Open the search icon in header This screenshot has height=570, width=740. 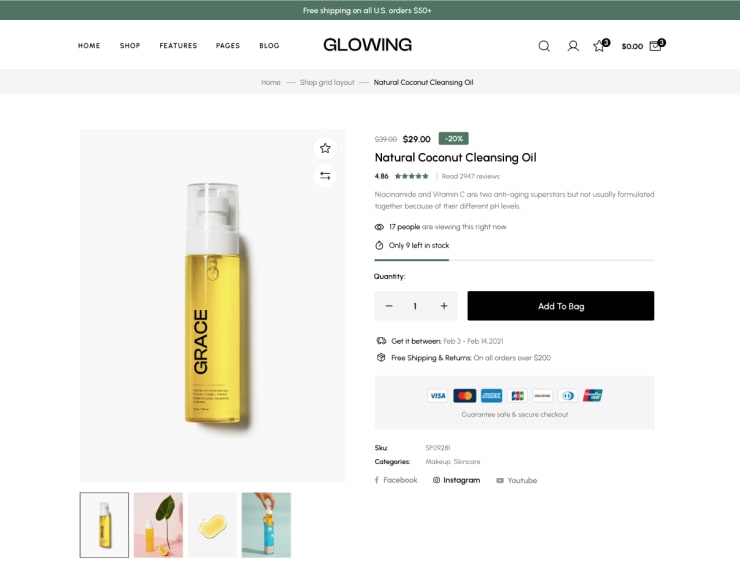544,46
